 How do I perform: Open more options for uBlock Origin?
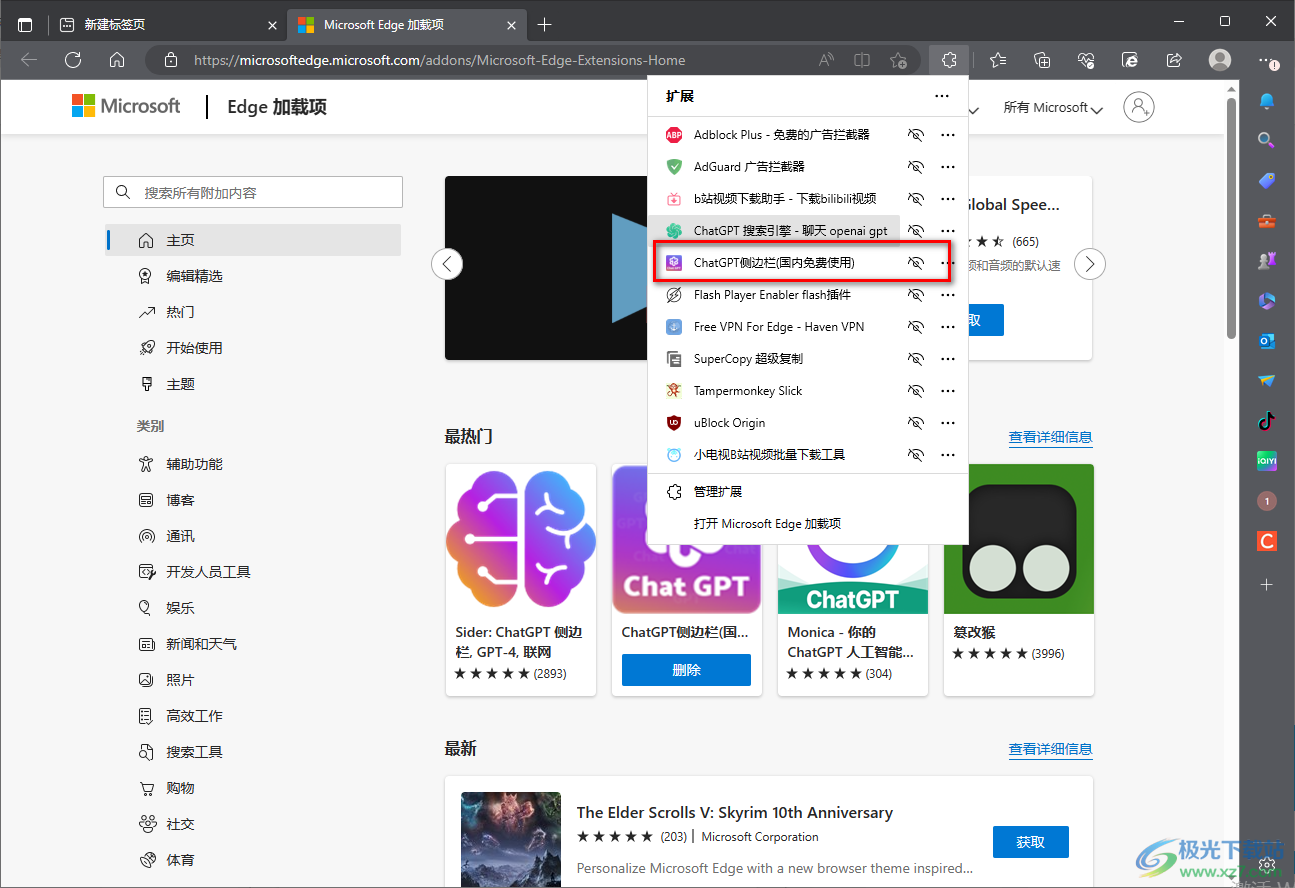click(x=948, y=423)
